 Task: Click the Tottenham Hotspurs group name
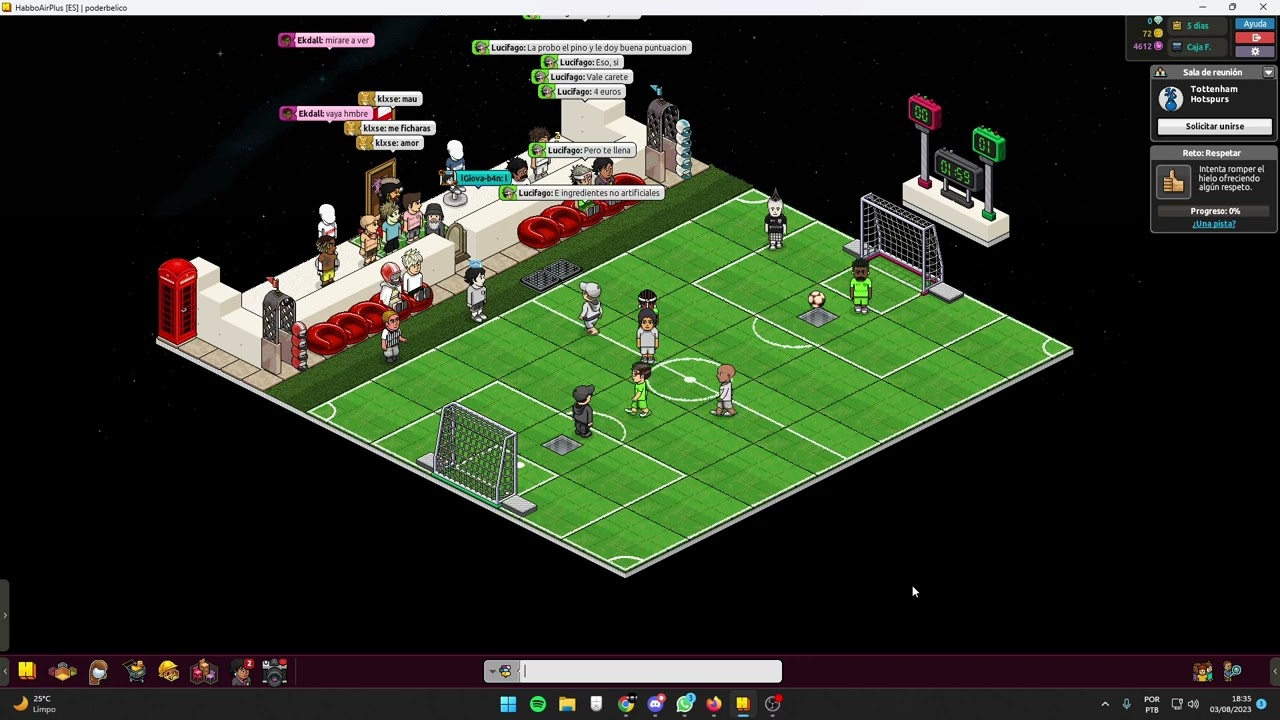pyautogui.click(x=1214, y=94)
